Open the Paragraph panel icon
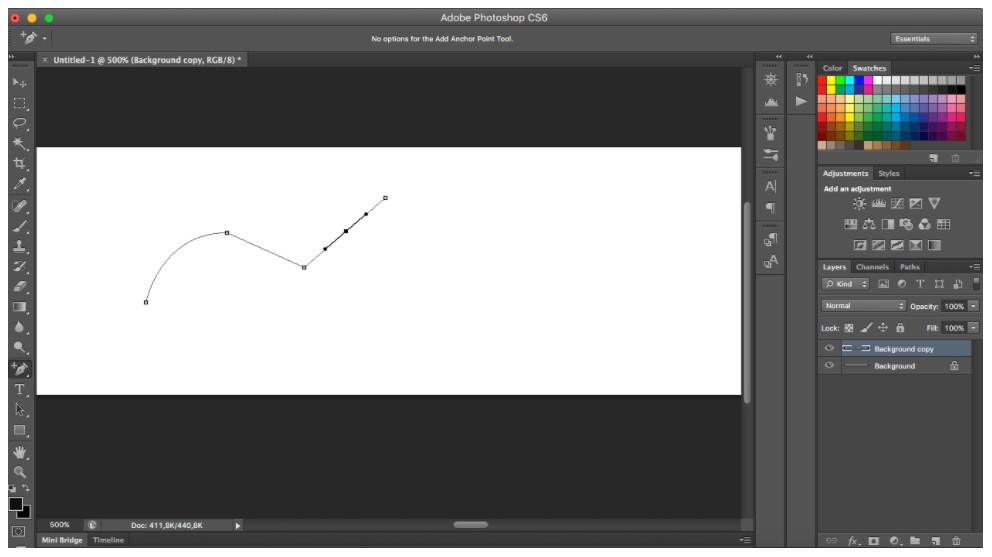 coord(771,208)
